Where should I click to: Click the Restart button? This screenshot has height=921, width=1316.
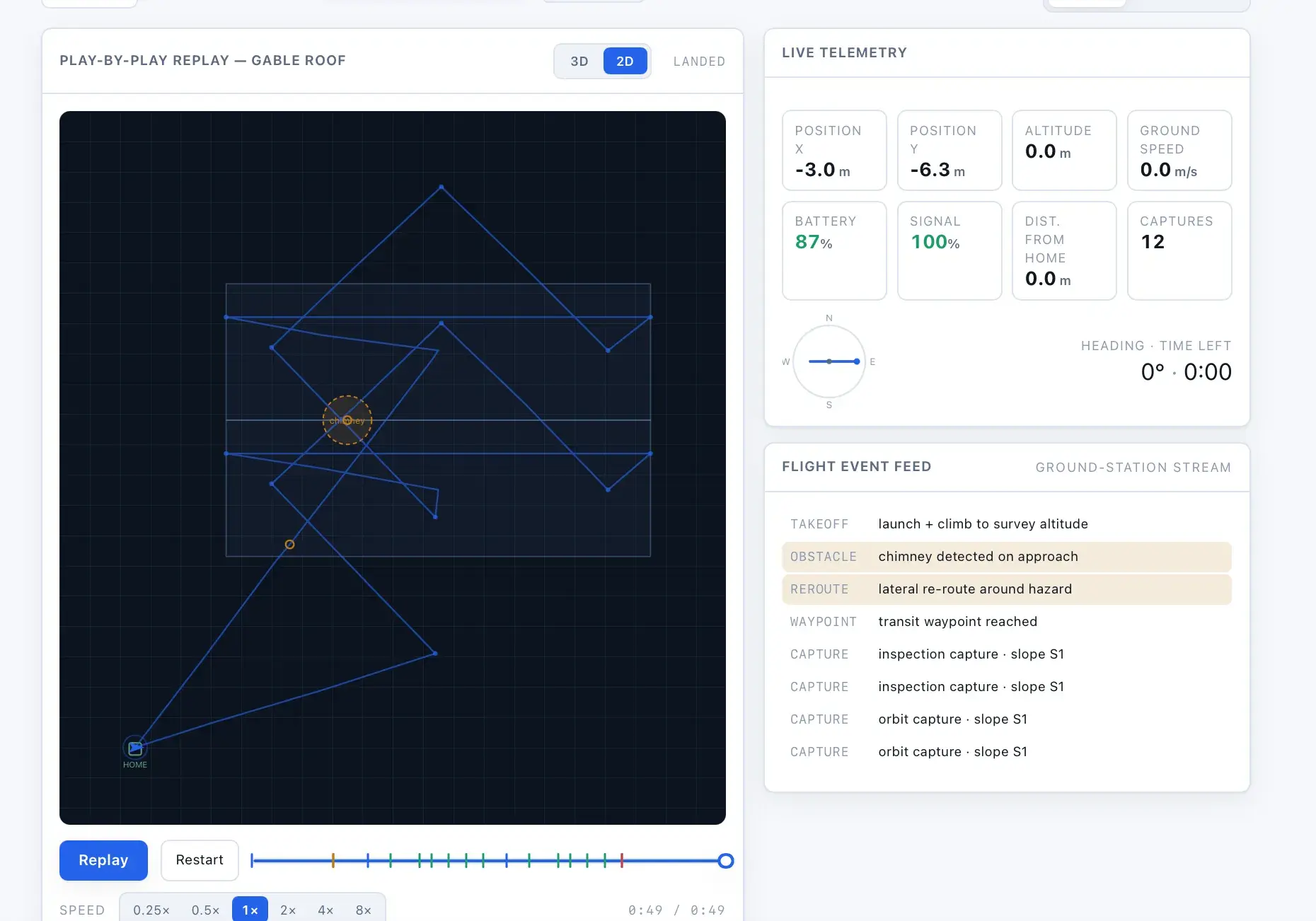pos(200,860)
